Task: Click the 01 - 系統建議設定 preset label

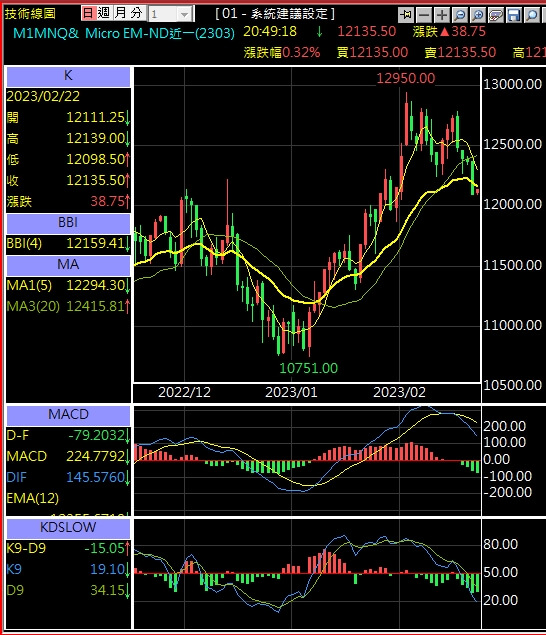Action: [275, 14]
